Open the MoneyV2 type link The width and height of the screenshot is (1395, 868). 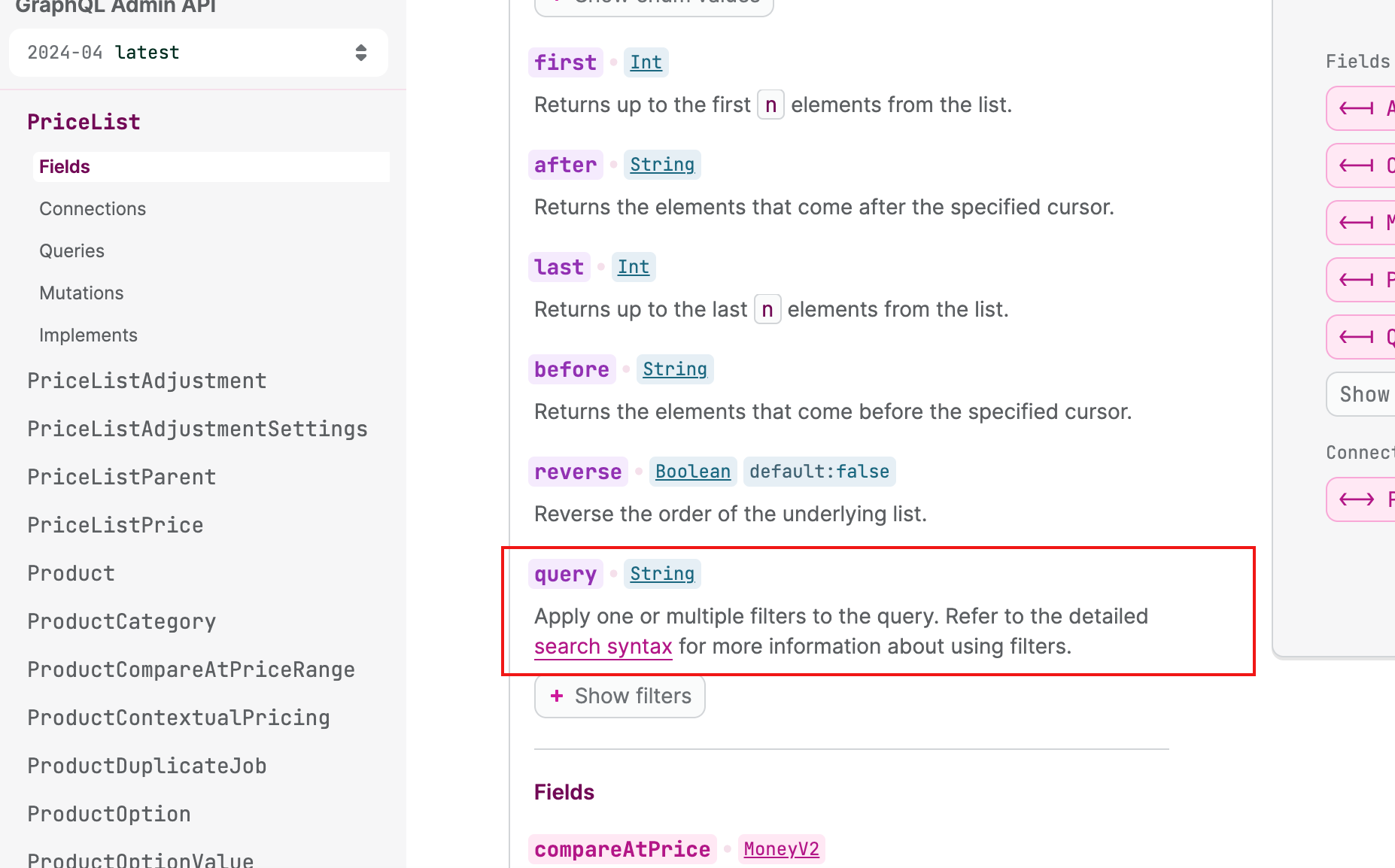tap(781, 849)
